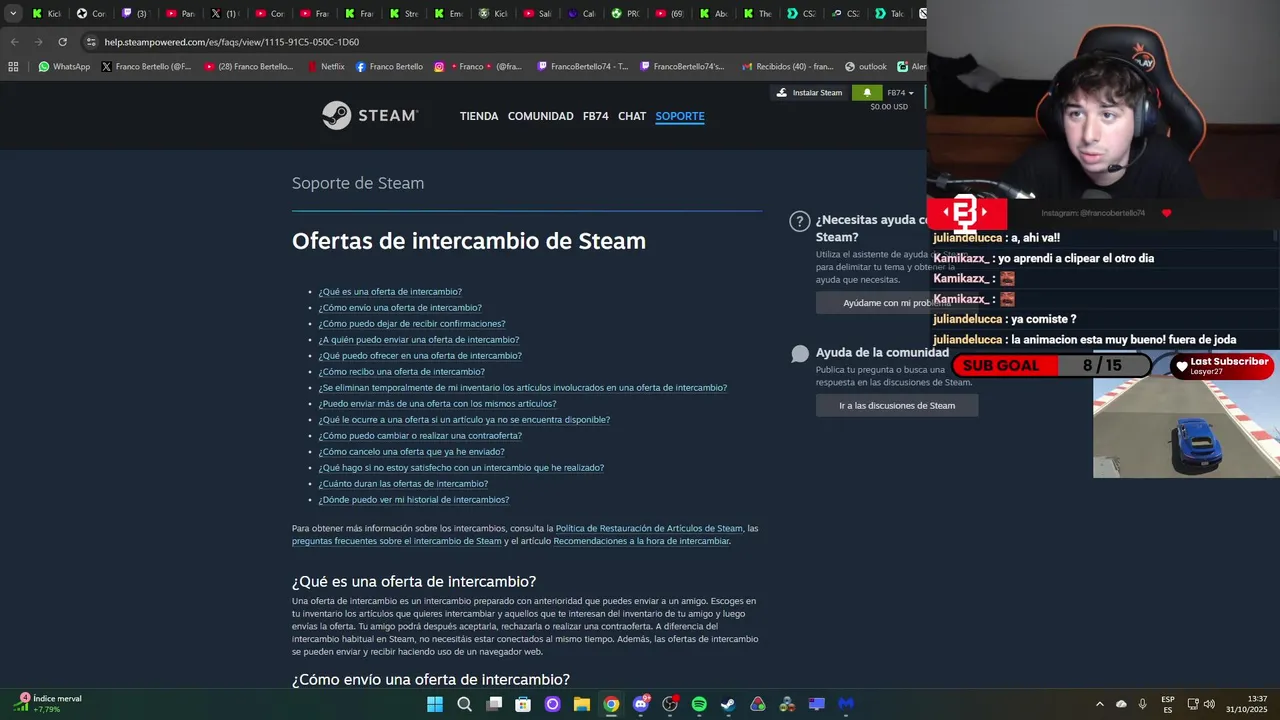The width and height of the screenshot is (1280, 720).
Task: Open preguntas frecuentes sobre el intercambio link
Action: click(397, 541)
